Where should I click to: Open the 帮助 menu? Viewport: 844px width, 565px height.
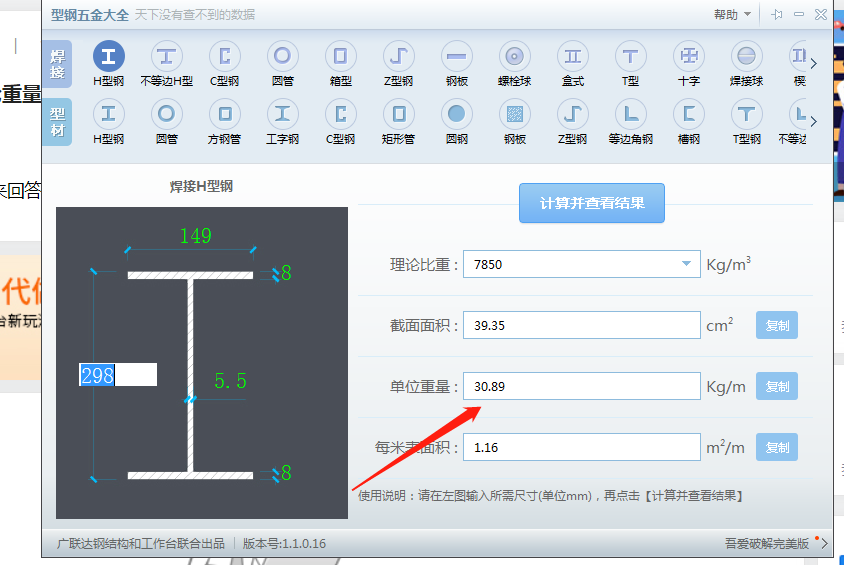726,15
